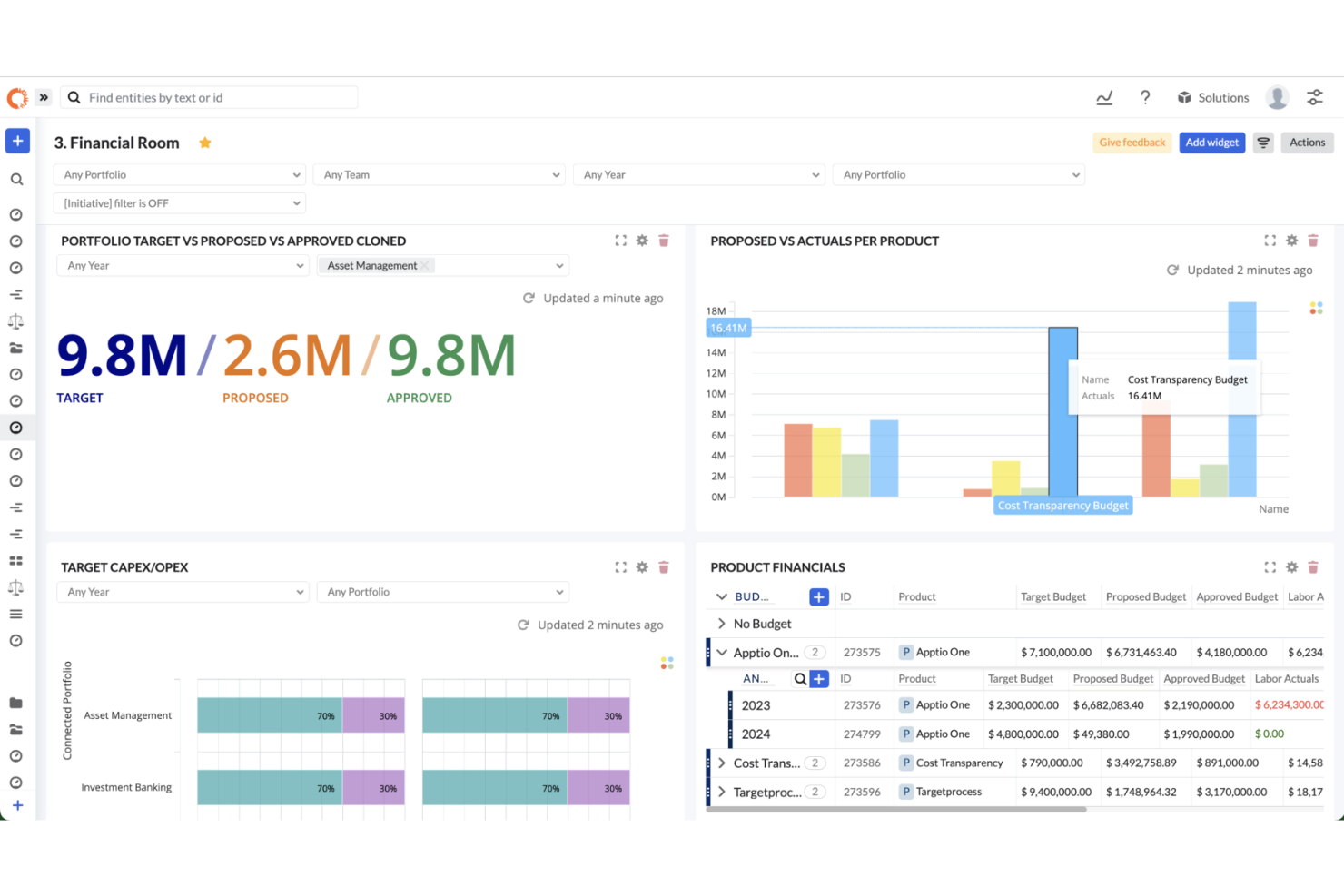Open Any Year dropdown in Target Capex/Opex widget
Image resolution: width=1344 pixels, height=896 pixels.
(183, 592)
